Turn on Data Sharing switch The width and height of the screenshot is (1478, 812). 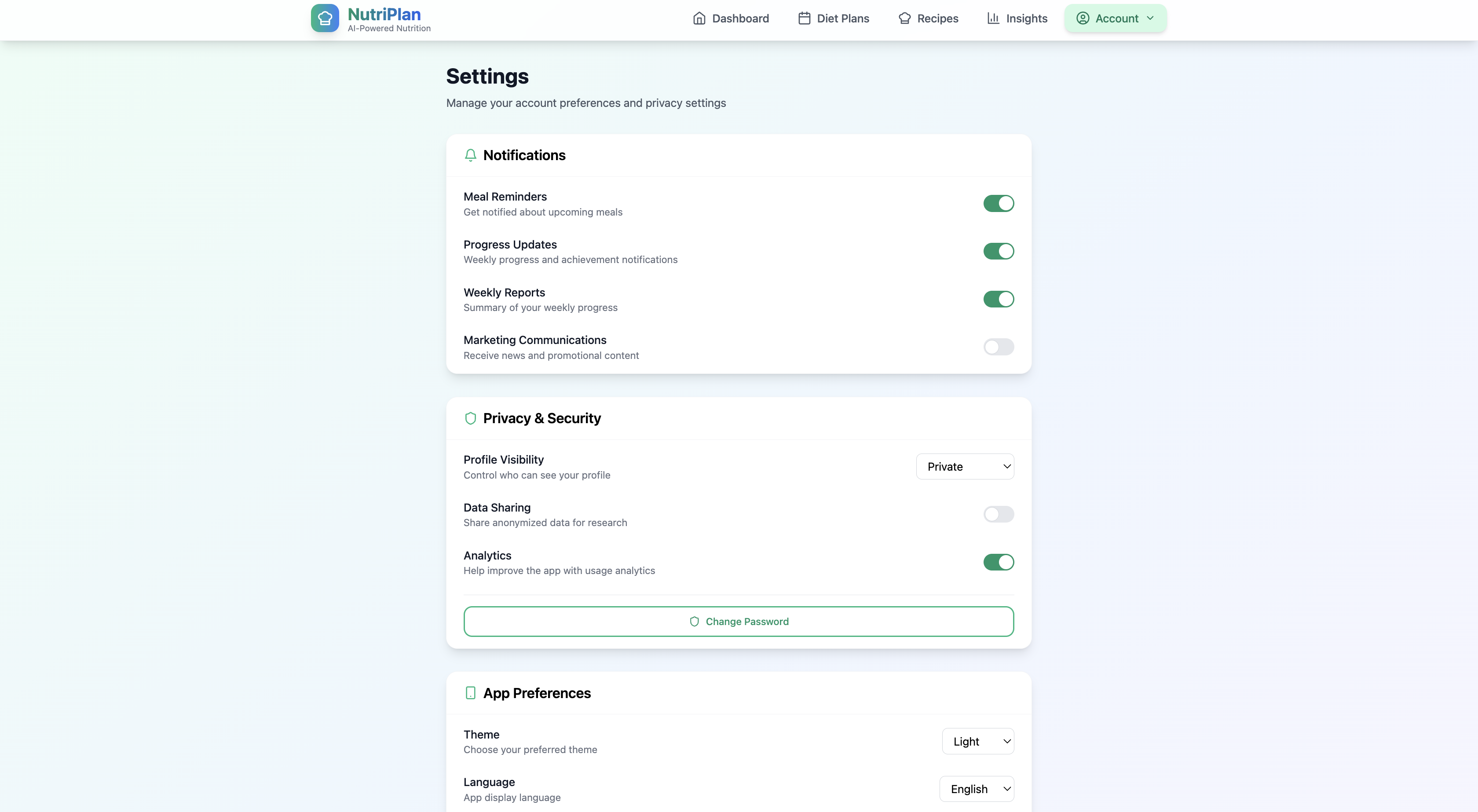click(999, 514)
